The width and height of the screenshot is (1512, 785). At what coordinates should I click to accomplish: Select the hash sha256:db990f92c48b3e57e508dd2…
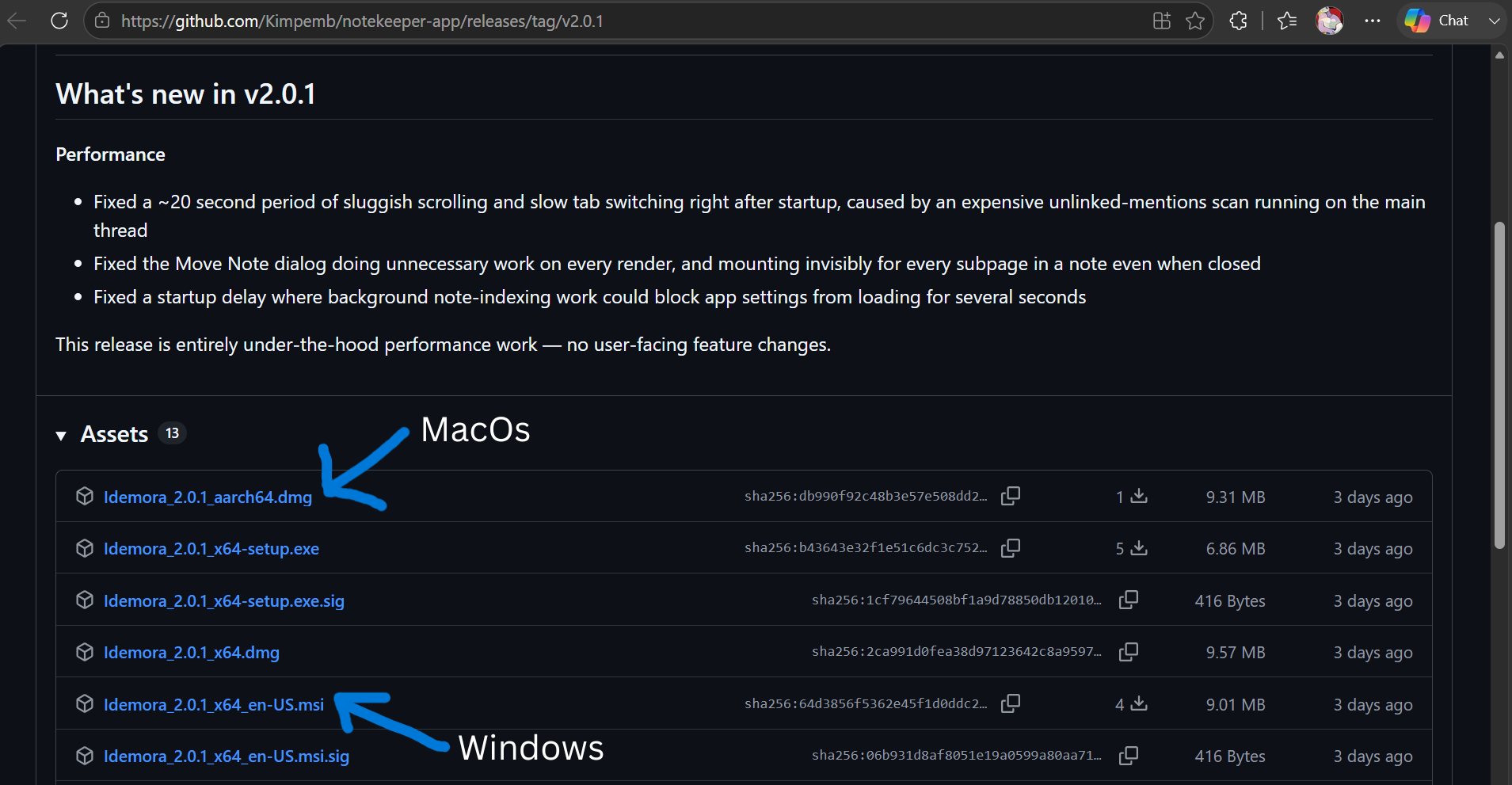point(866,497)
